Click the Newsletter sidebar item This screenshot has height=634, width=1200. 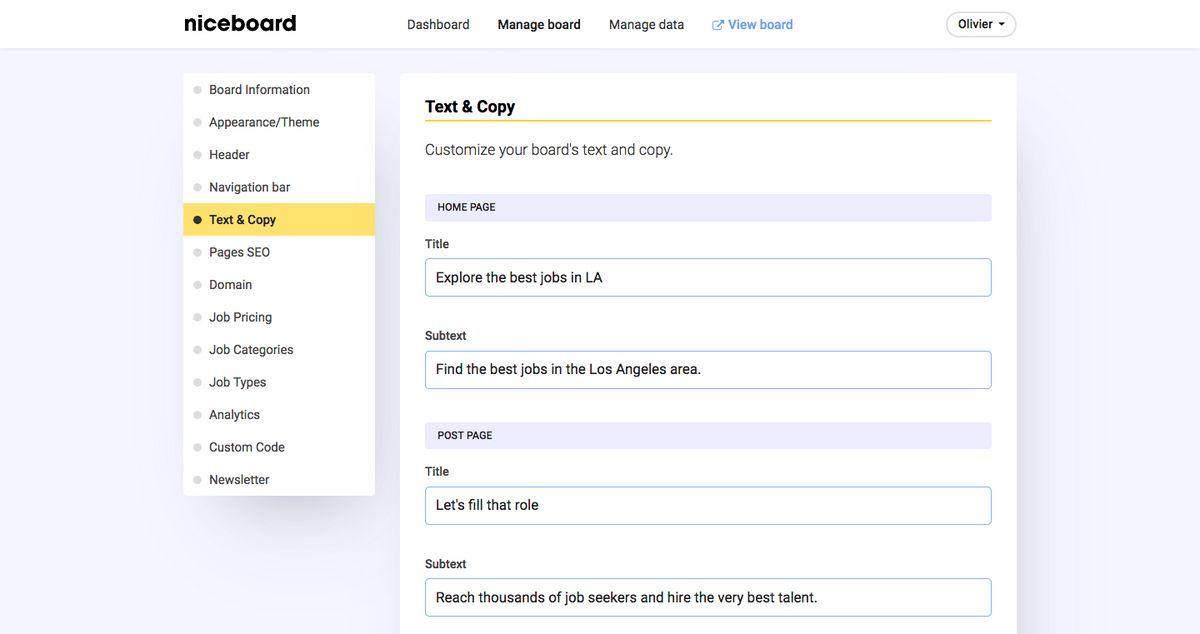coord(239,480)
